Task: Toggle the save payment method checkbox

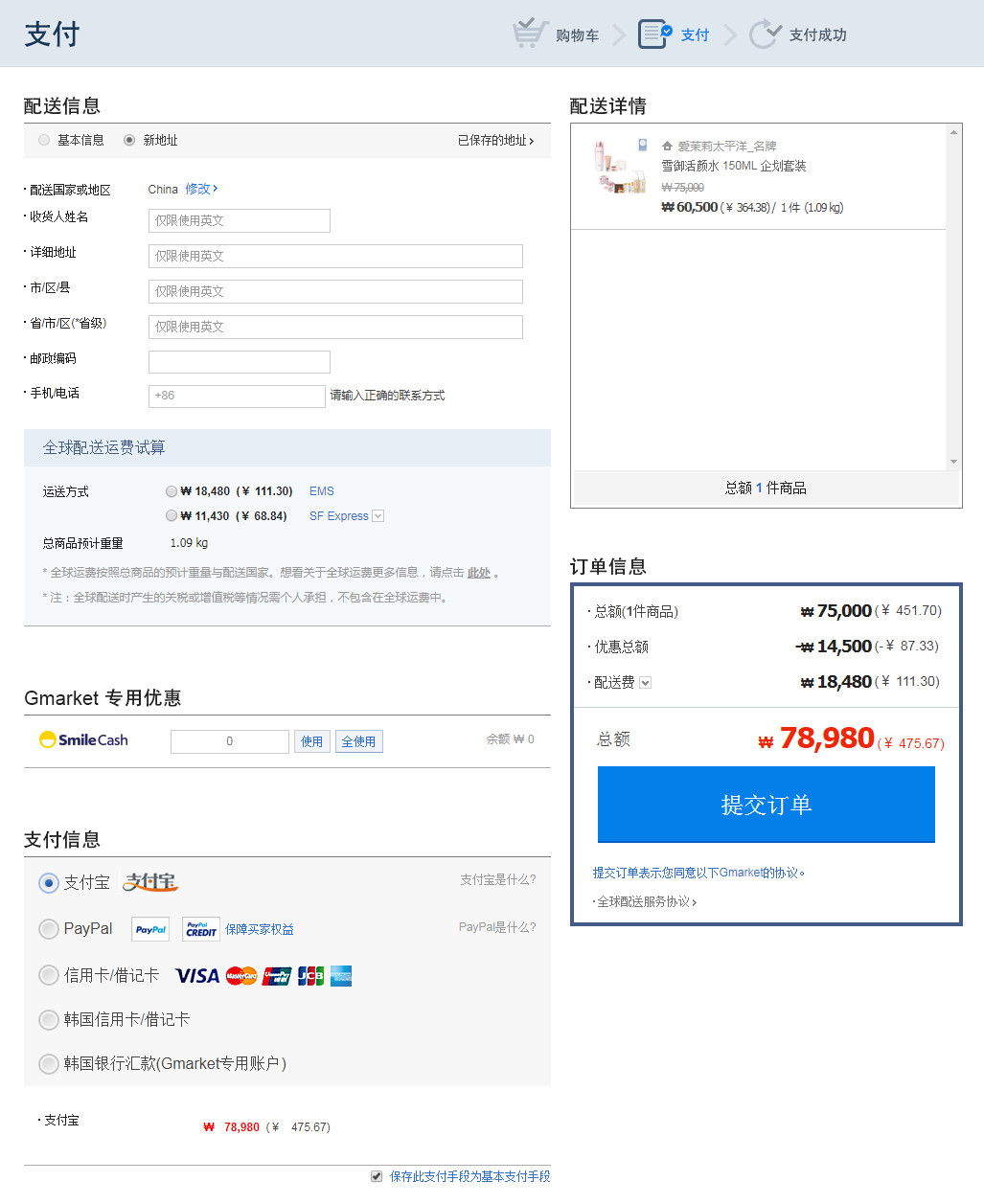Action: click(x=377, y=1176)
